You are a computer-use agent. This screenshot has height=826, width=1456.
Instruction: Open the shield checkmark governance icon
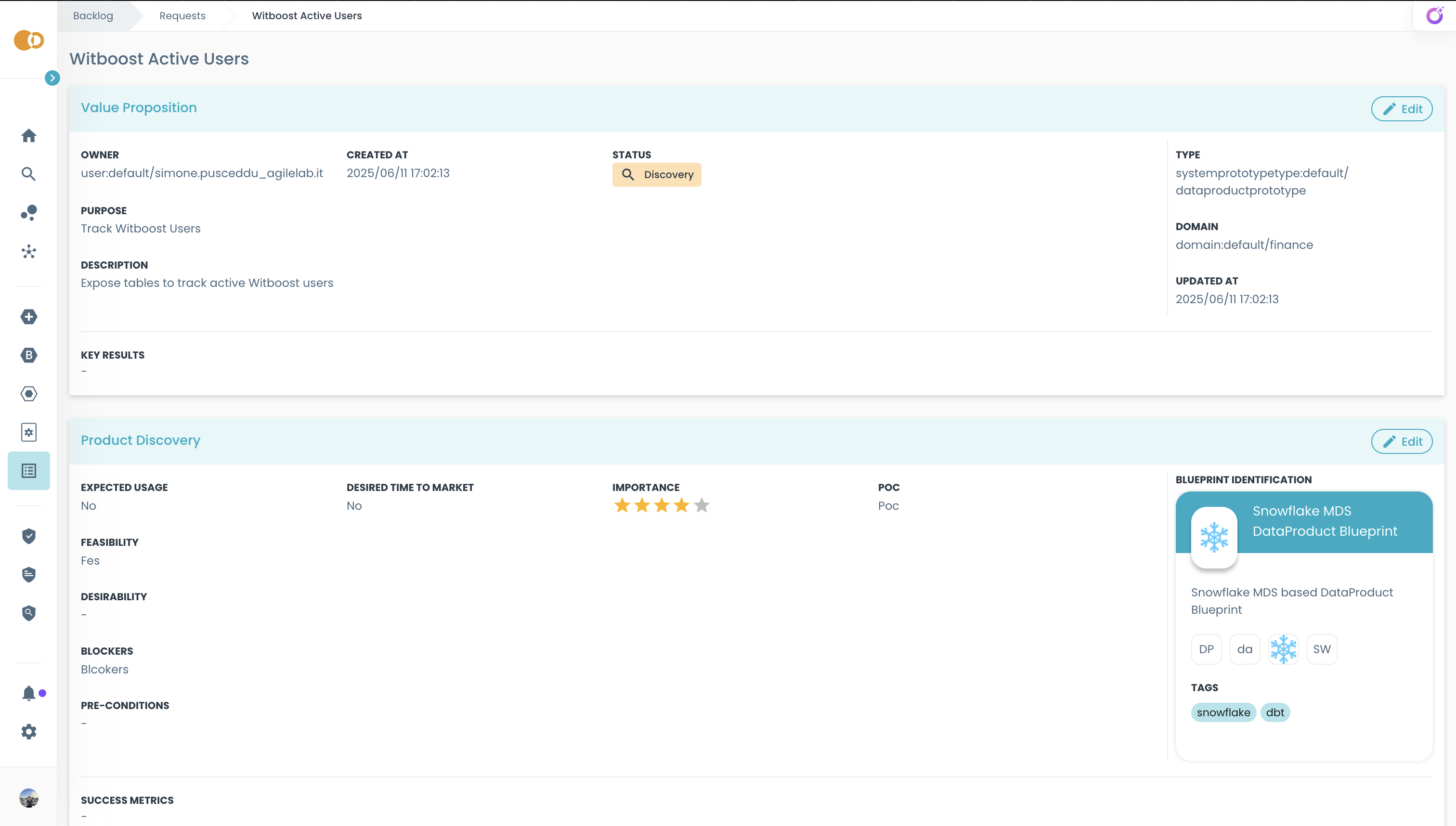[29, 536]
